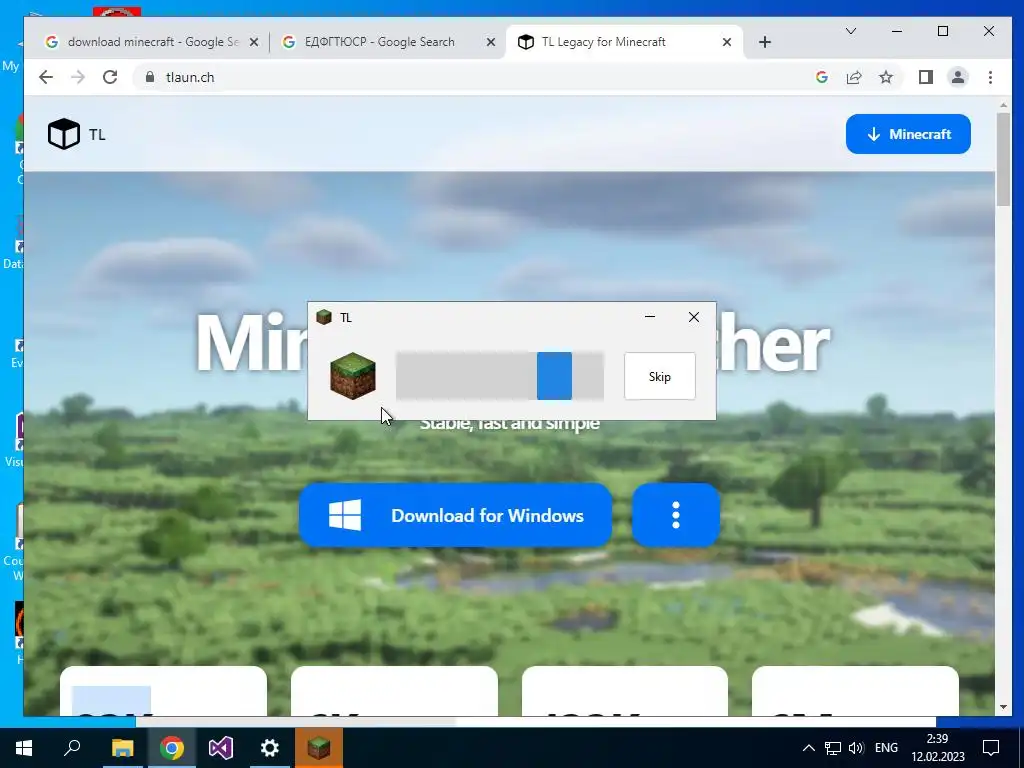This screenshot has height=768, width=1024.
Task: Open File Explorer from the taskbar
Action: pyautogui.click(x=122, y=748)
